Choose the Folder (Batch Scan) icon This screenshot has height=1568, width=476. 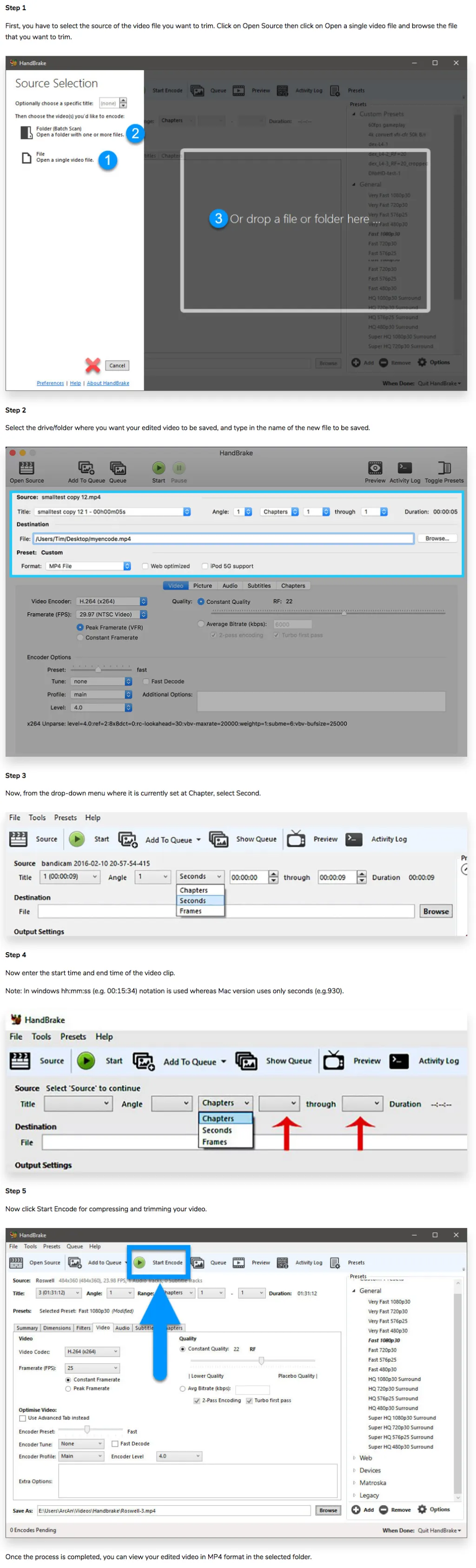[26, 132]
